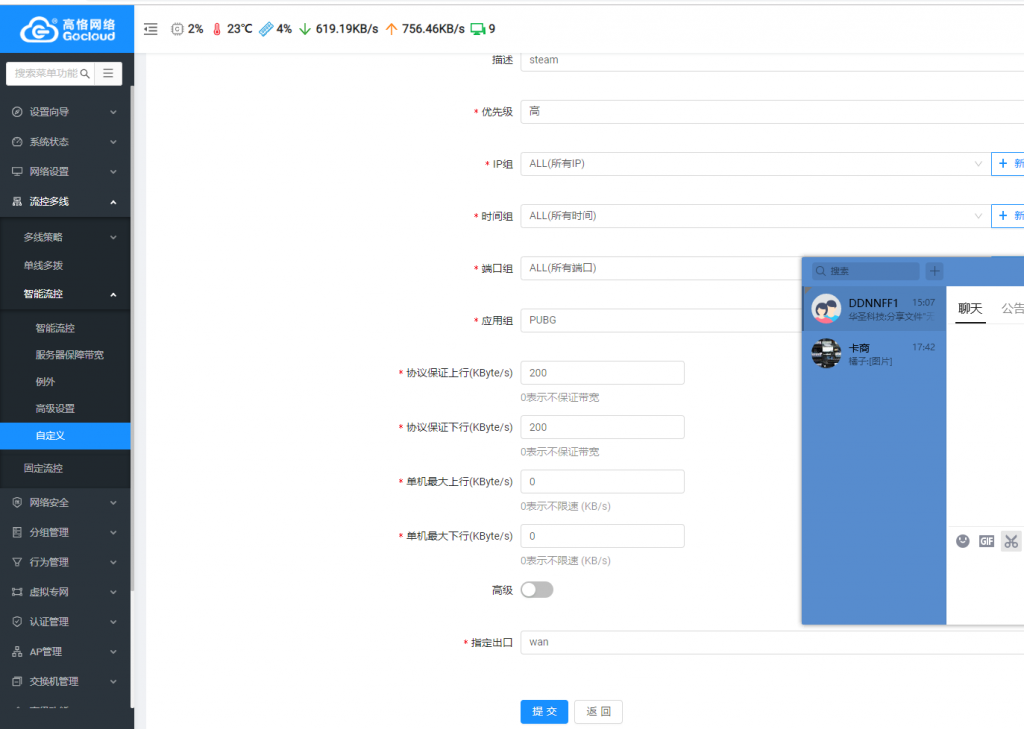Click the green online devices monitor icon

(477, 29)
